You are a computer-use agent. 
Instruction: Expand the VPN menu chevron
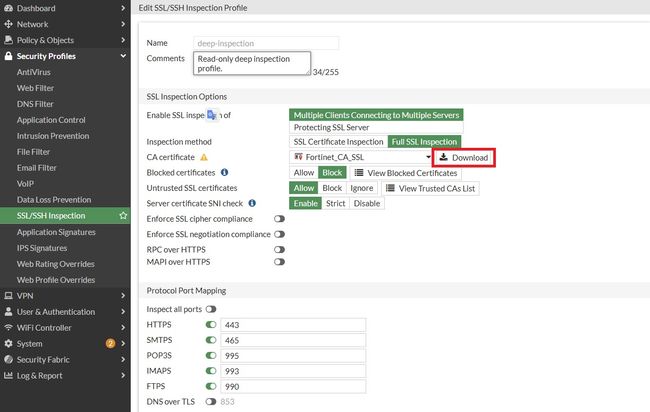123,296
